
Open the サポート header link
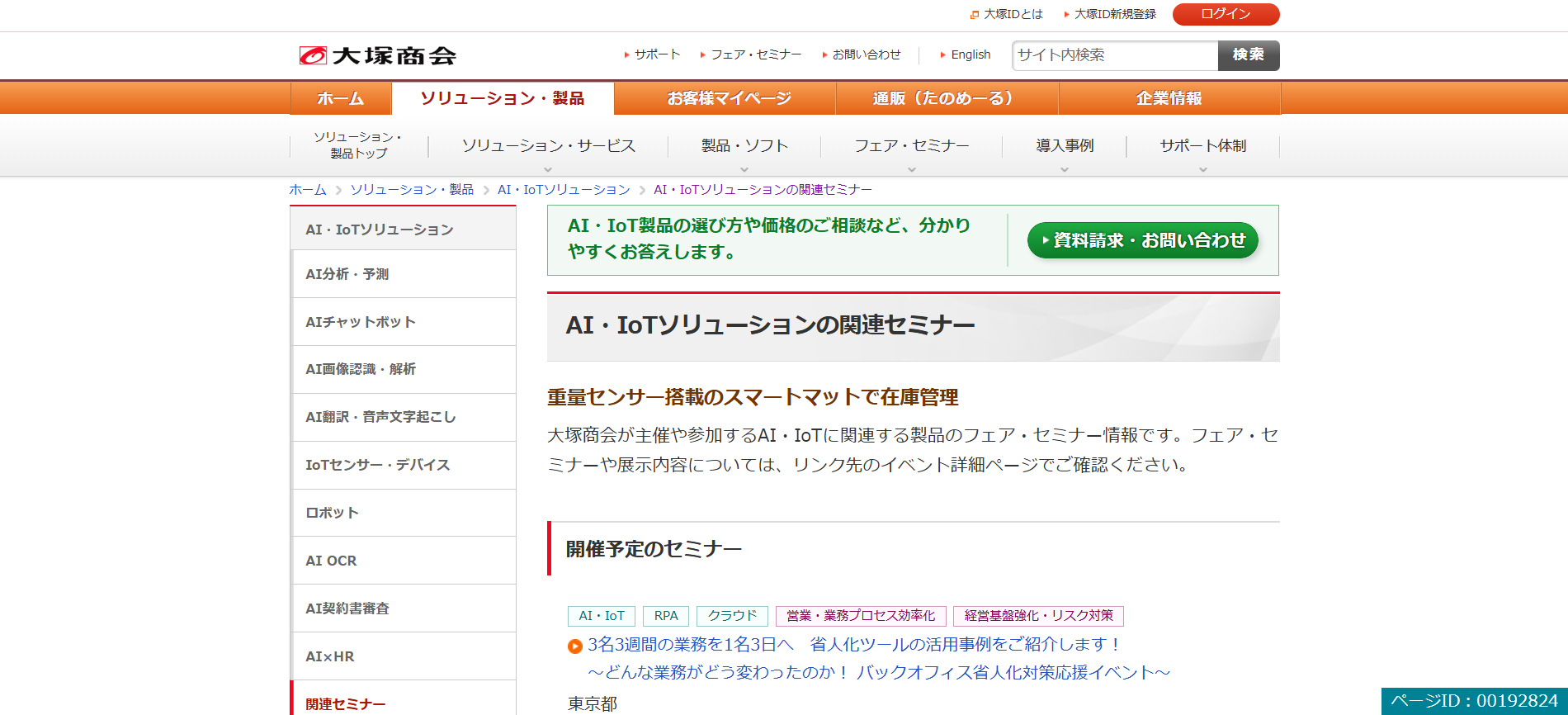tap(652, 54)
